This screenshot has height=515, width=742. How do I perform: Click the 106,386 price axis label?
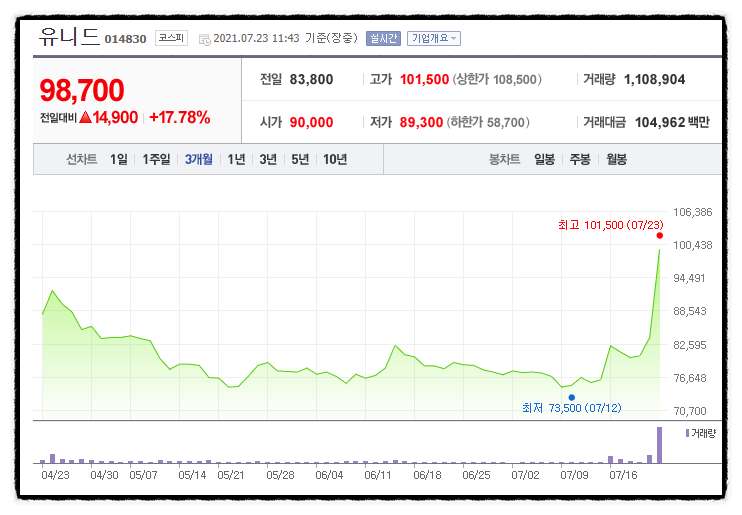(x=693, y=212)
